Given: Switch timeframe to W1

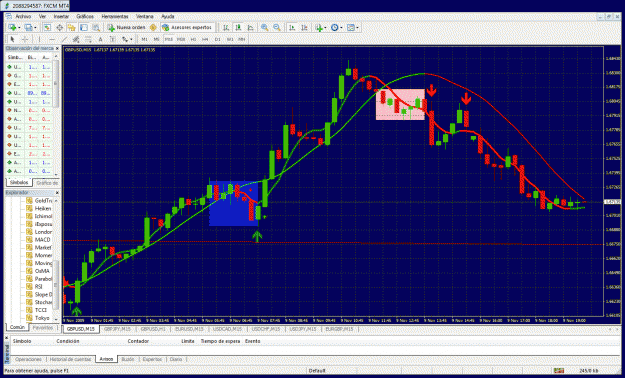Looking at the screenshot, I should pyautogui.click(x=230, y=39).
